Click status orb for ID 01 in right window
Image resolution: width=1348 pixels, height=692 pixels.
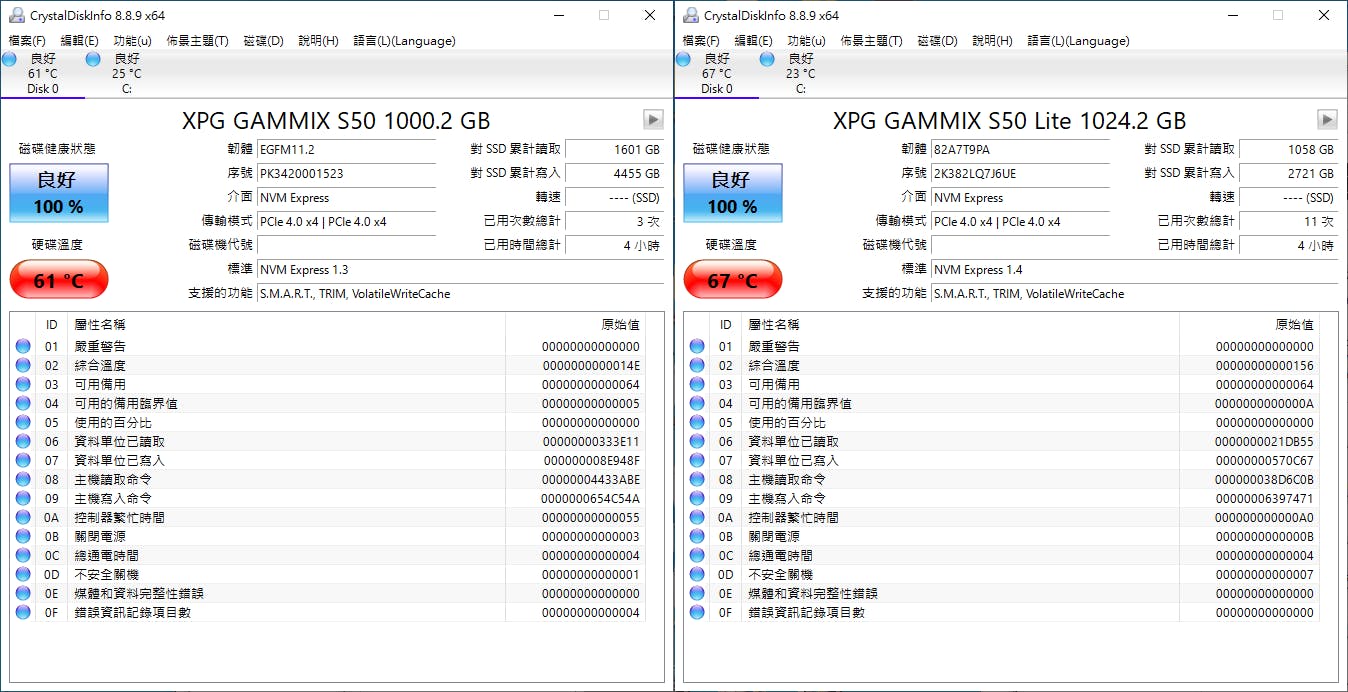(697, 346)
